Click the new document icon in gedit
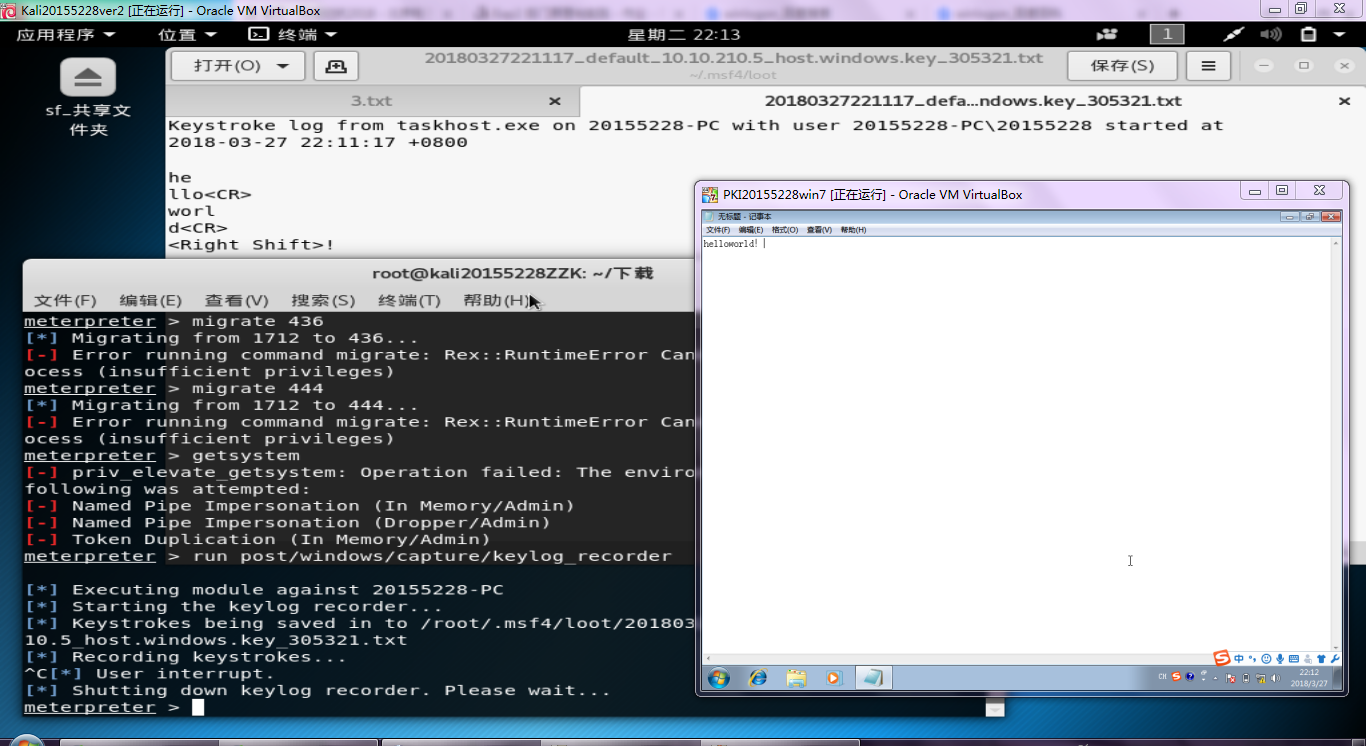Image resolution: width=1366 pixels, height=746 pixels. (336, 66)
